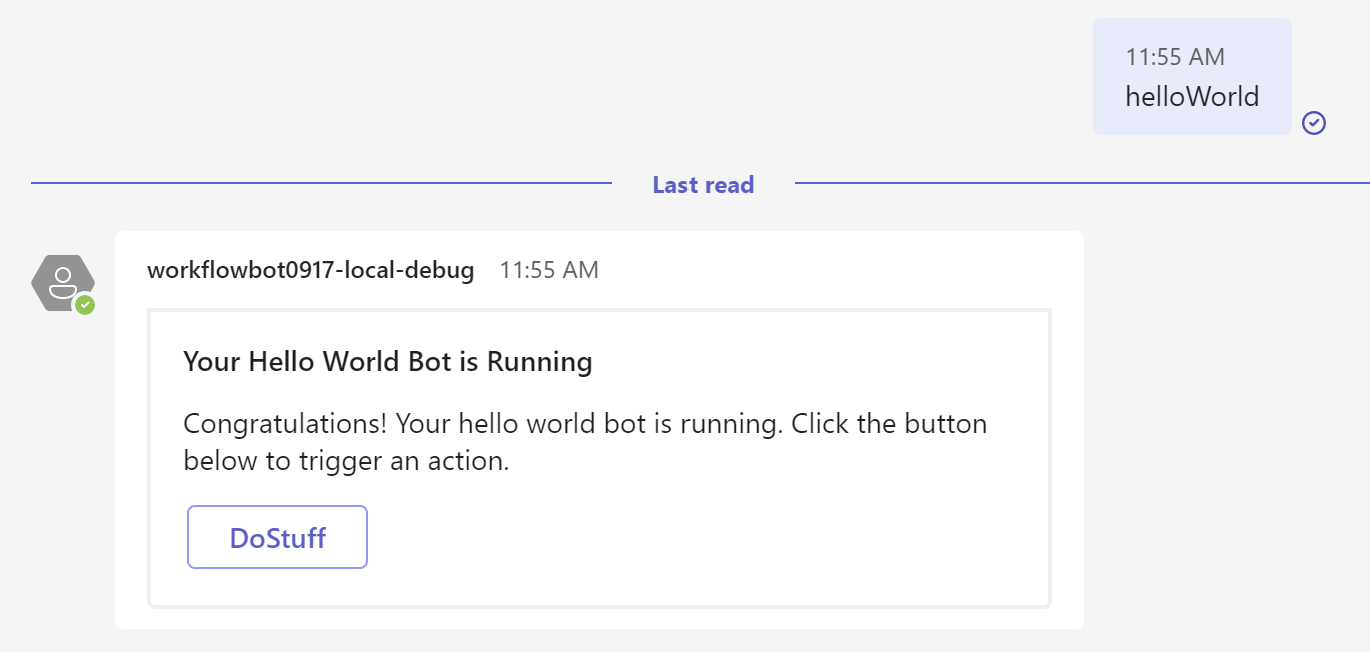Click the sent message checkmark status icon
1370x652 pixels.
[x=1314, y=122]
